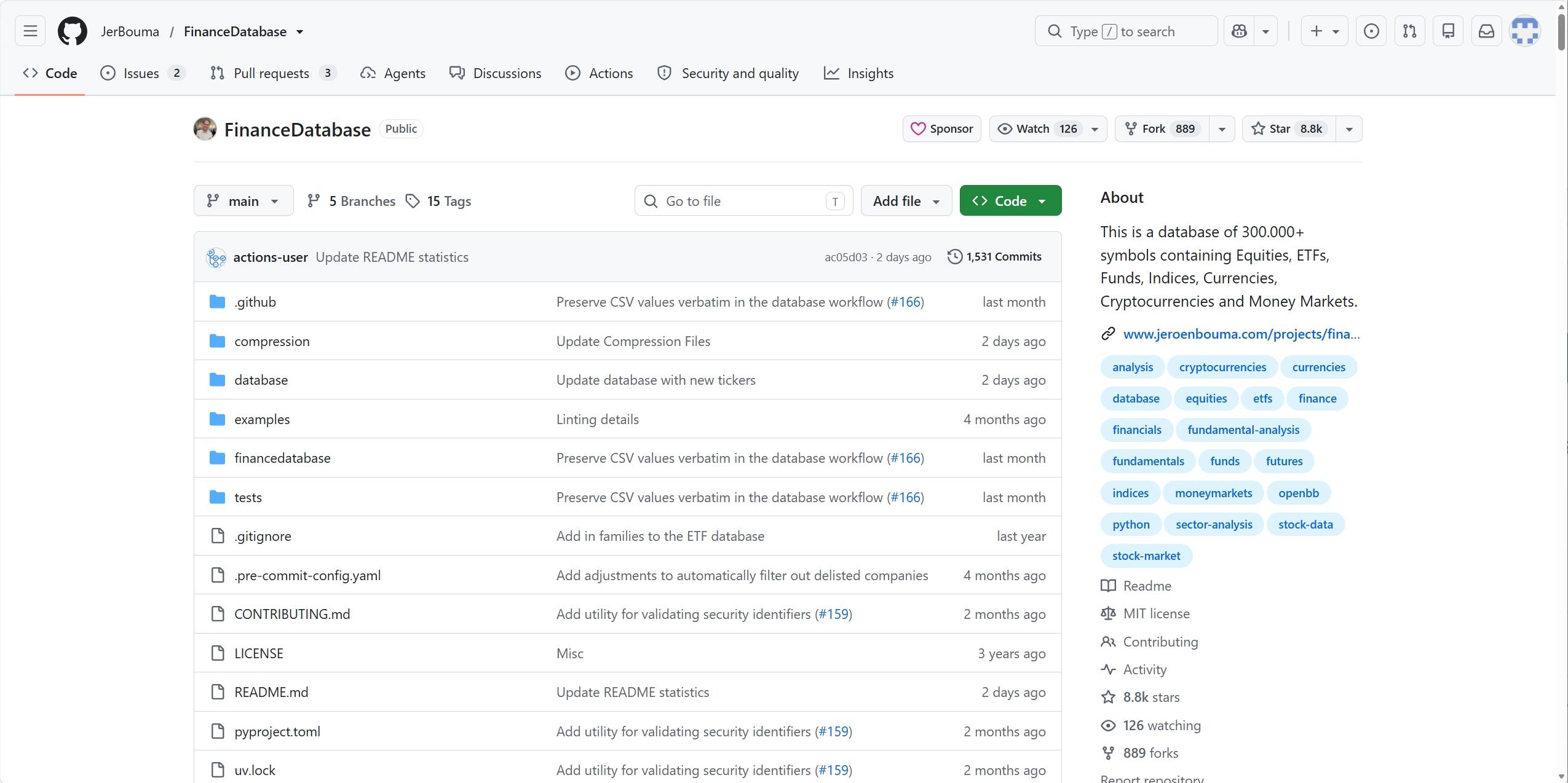The height and width of the screenshot is (783, 1568).
Task: Open the 889 forks icon in About
Action: (x=1108, y=753)
